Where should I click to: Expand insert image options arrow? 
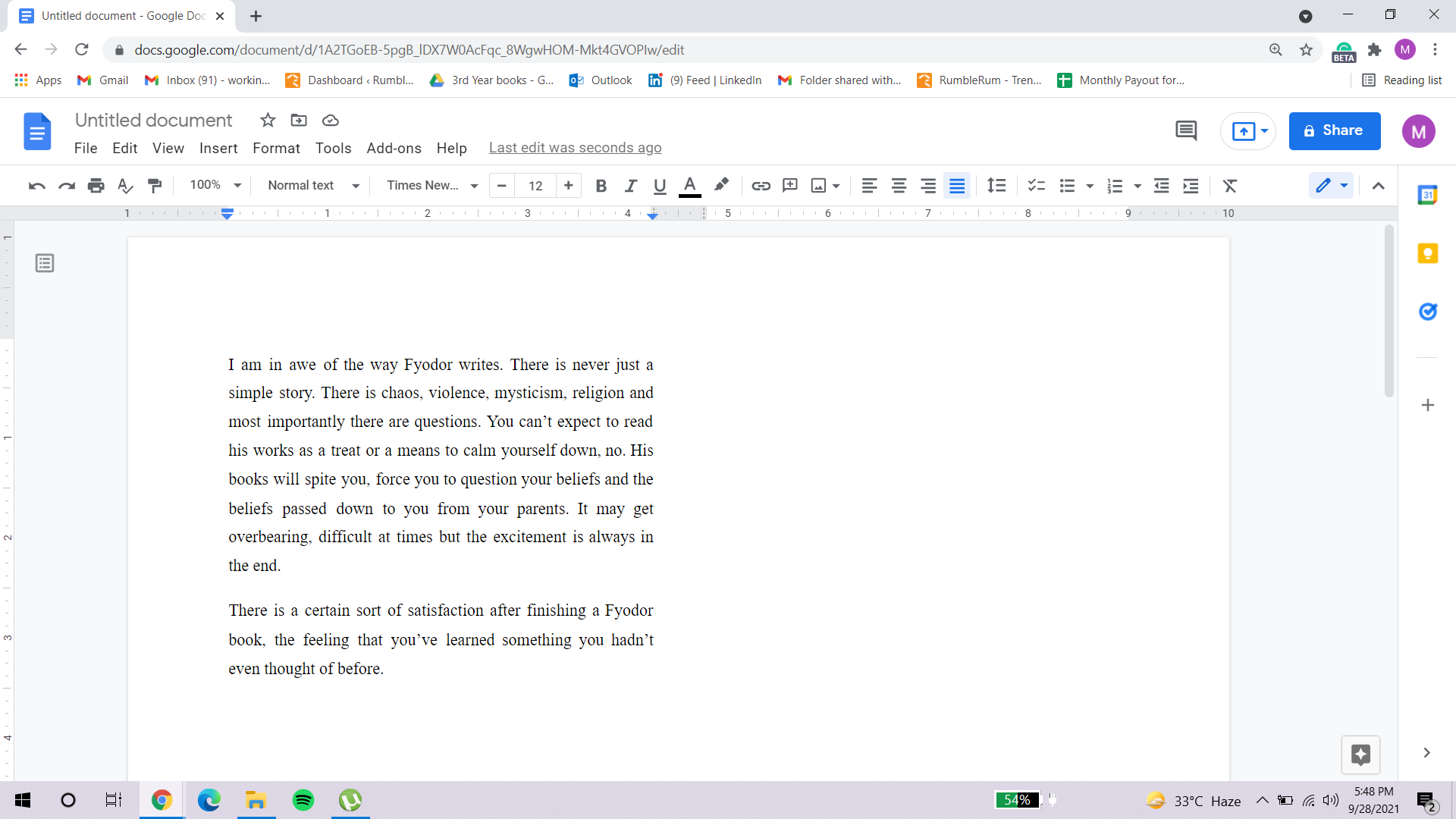[836, 186]
